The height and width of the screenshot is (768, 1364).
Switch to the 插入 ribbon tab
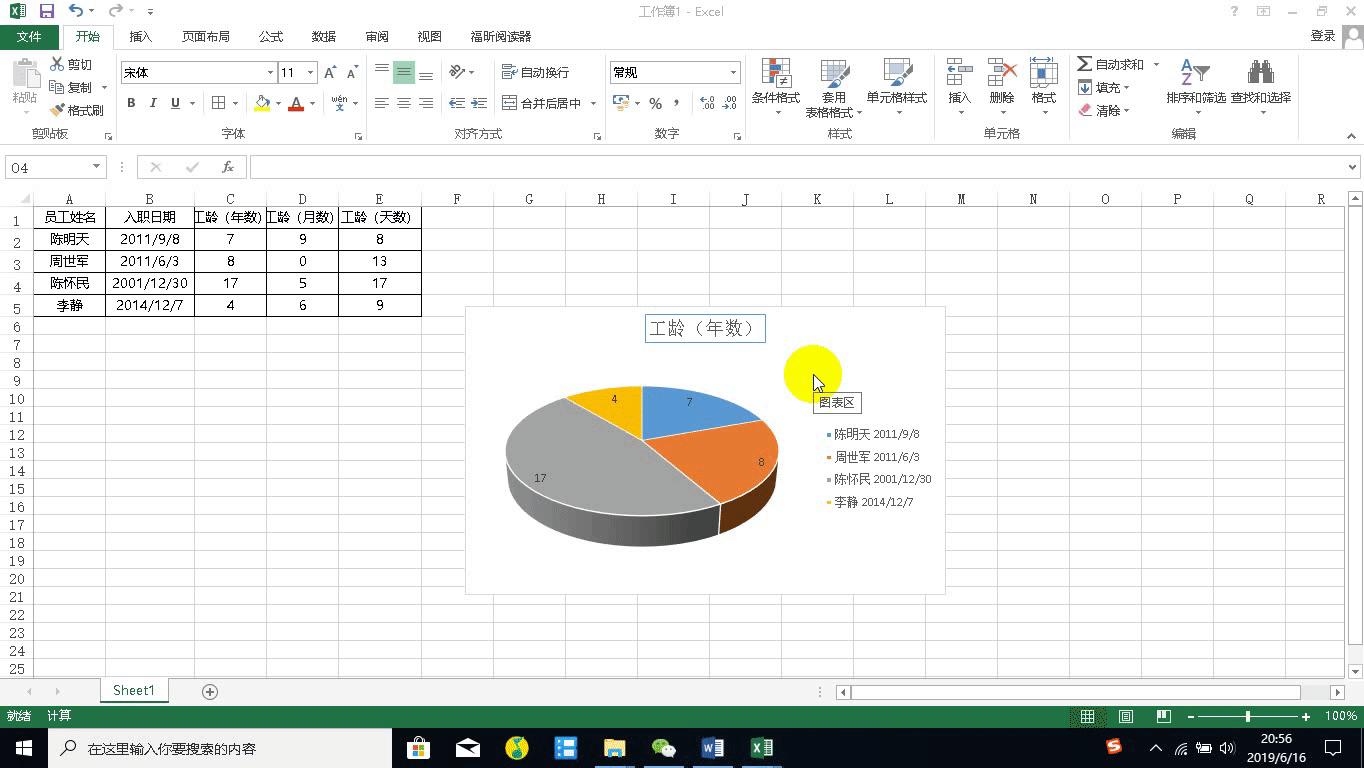141,36
